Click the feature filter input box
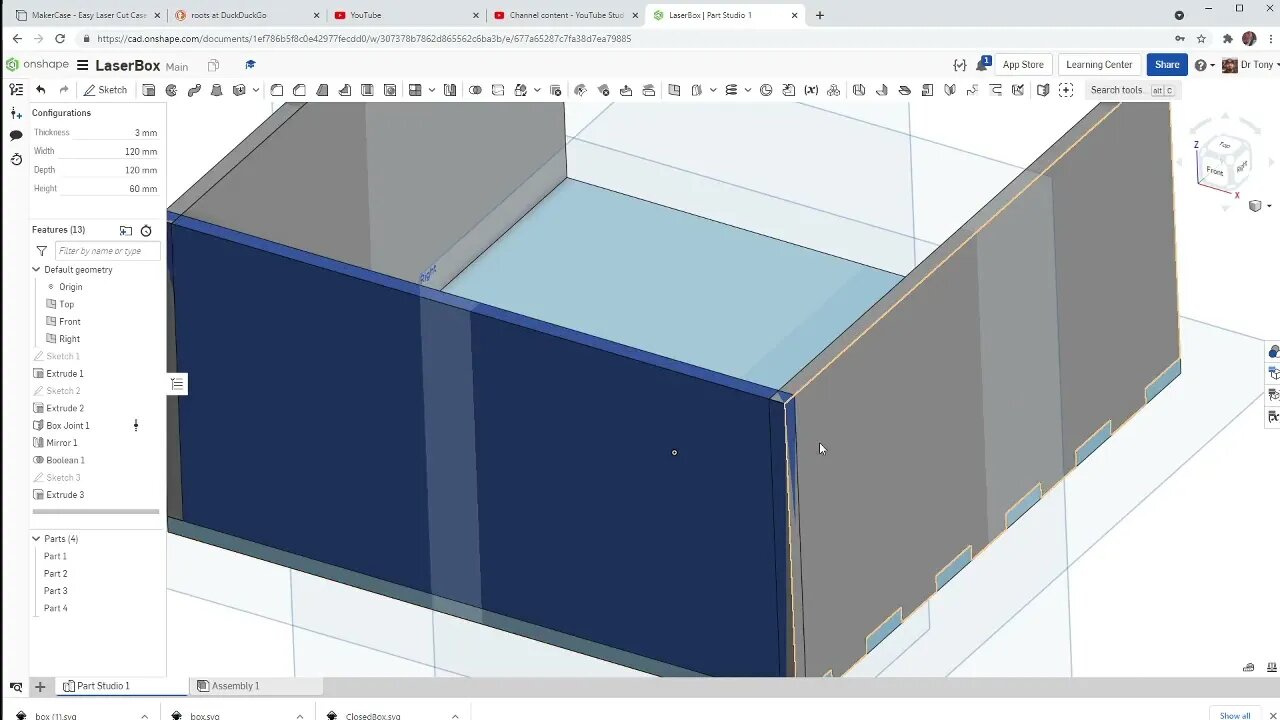 [107, 251]
